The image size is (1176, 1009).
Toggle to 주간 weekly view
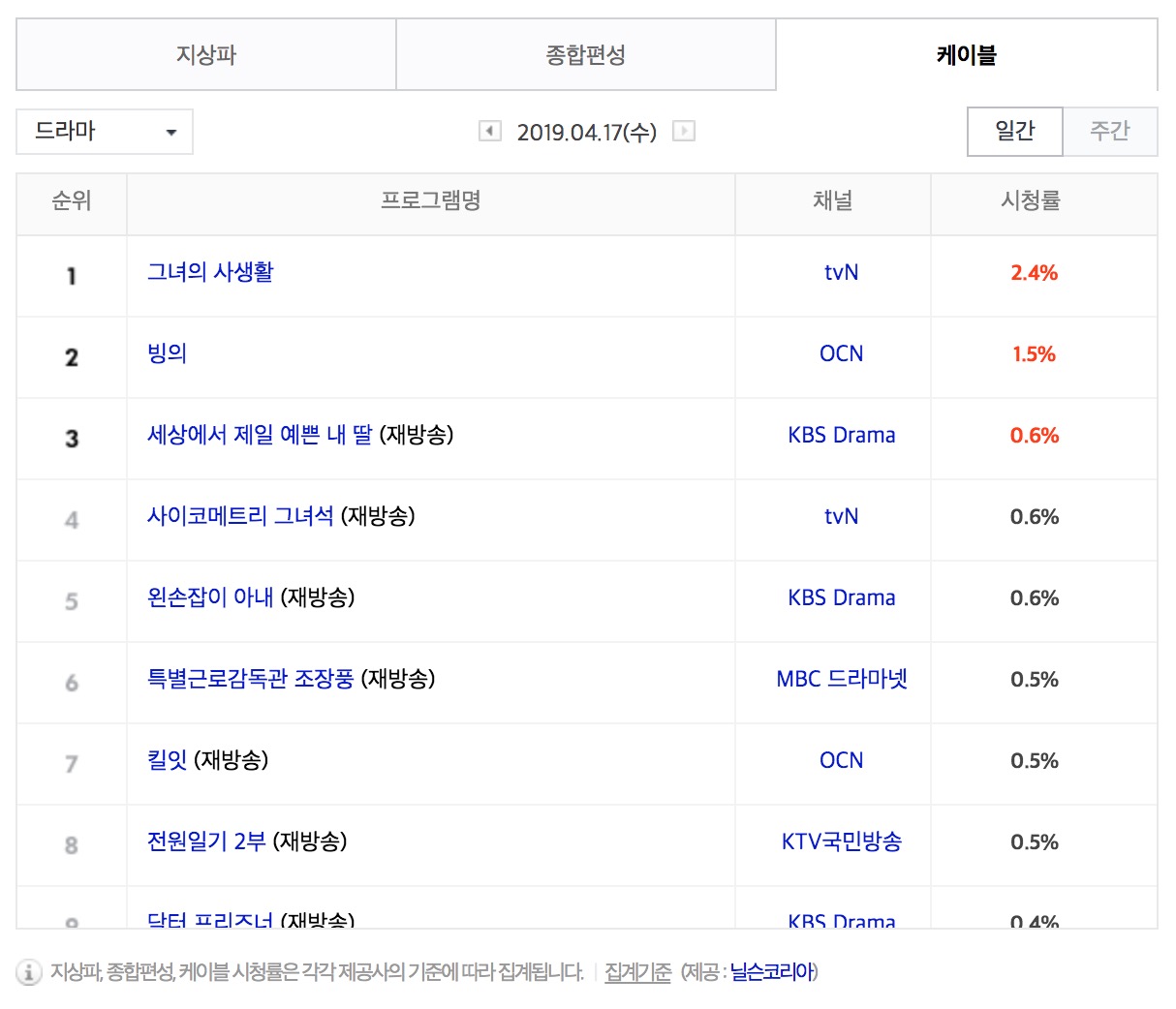pyautogui.click(x=1110, y=131)
